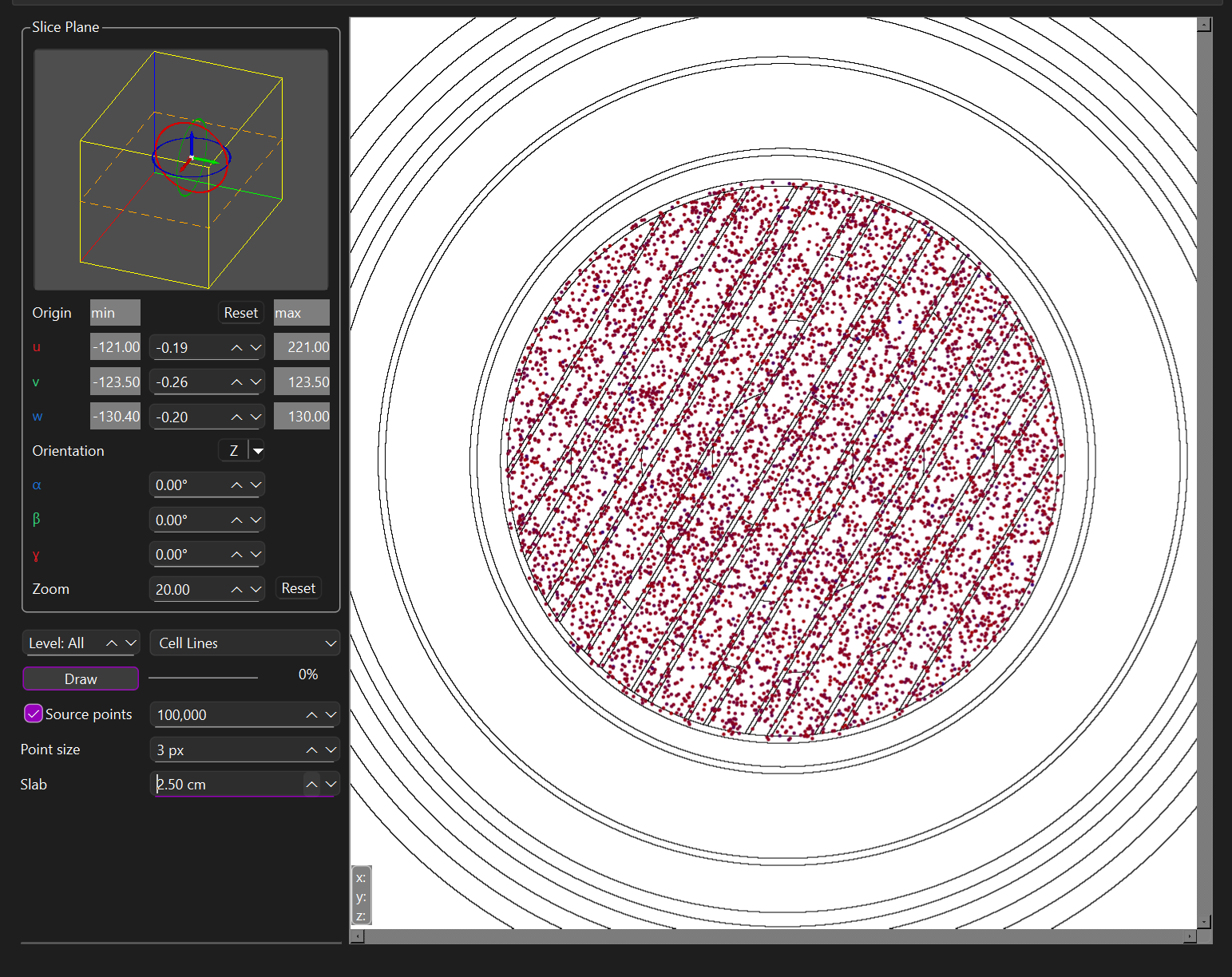Open the Cell Lines display mode dropdown

click(244, 643)
